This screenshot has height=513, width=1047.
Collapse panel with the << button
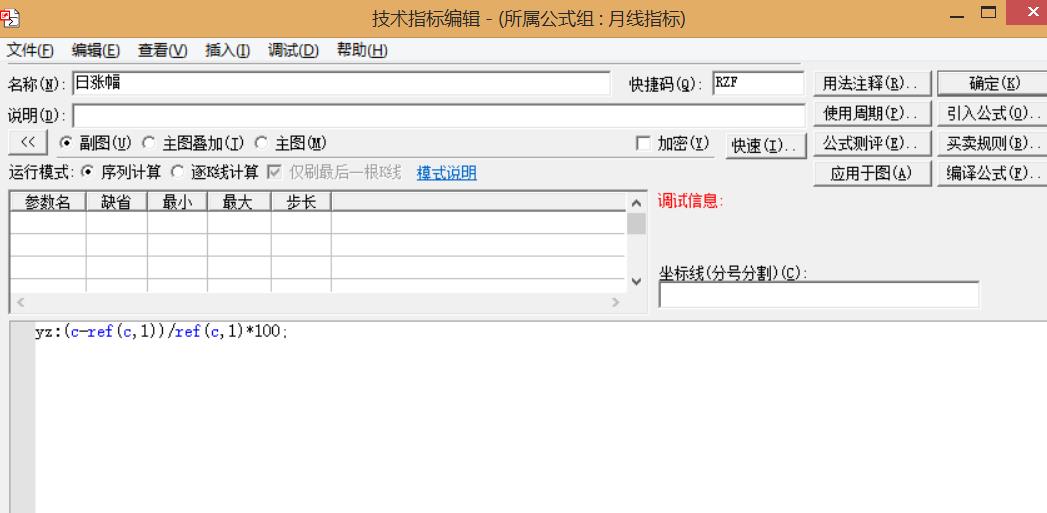point(28,142)
